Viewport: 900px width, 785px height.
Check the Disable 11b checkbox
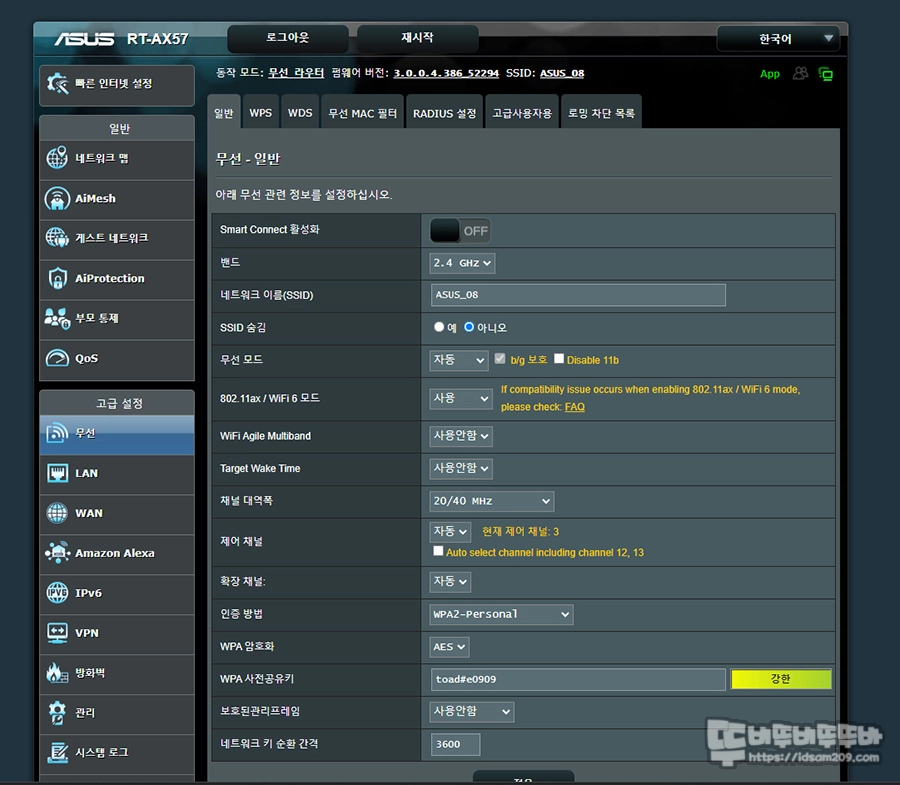[559, 359]
